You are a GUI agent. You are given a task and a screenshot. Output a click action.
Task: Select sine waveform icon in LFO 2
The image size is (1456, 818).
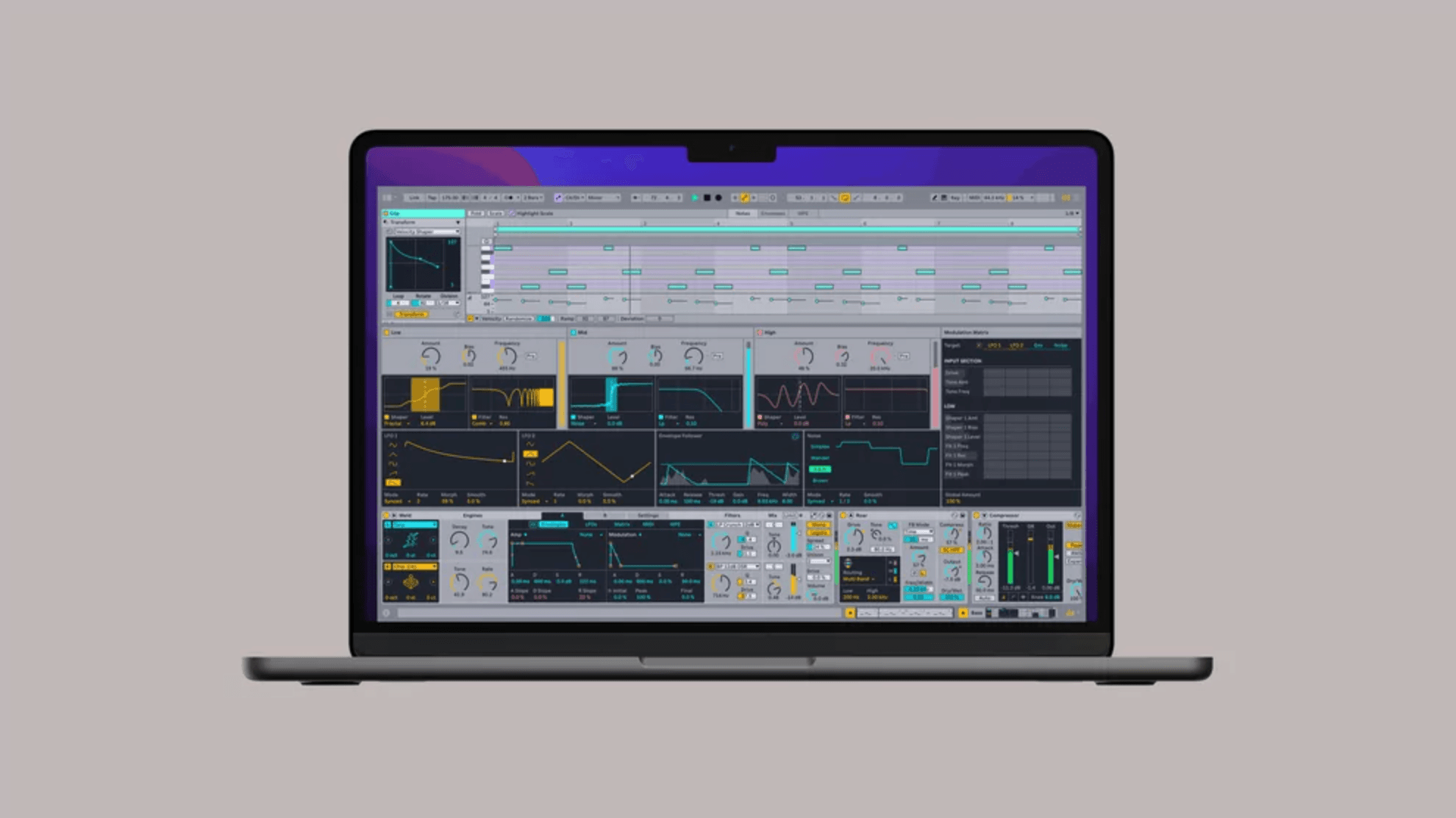[x=530, y=444]
